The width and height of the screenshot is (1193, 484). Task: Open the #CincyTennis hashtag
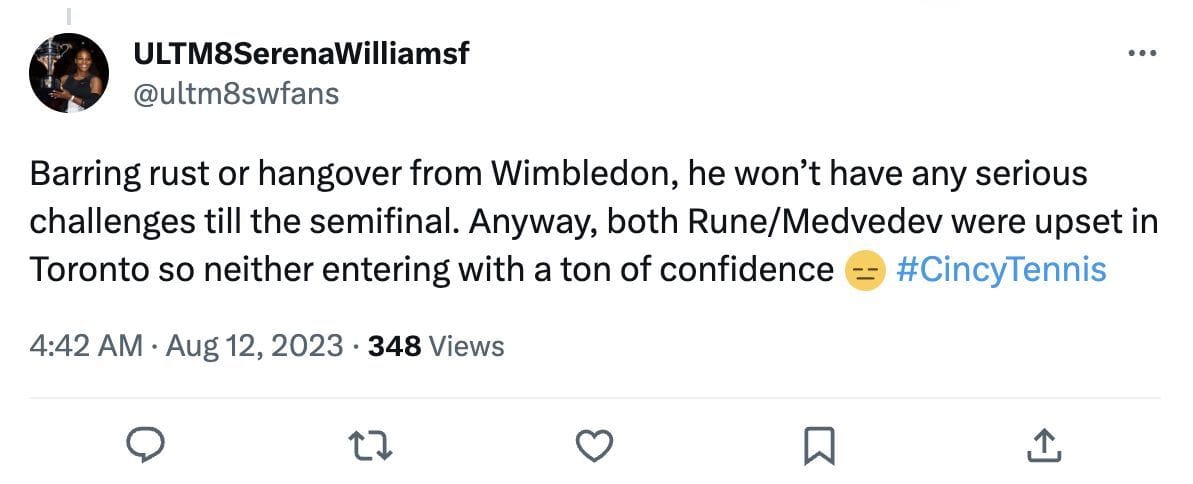(x=1001, y=270)
